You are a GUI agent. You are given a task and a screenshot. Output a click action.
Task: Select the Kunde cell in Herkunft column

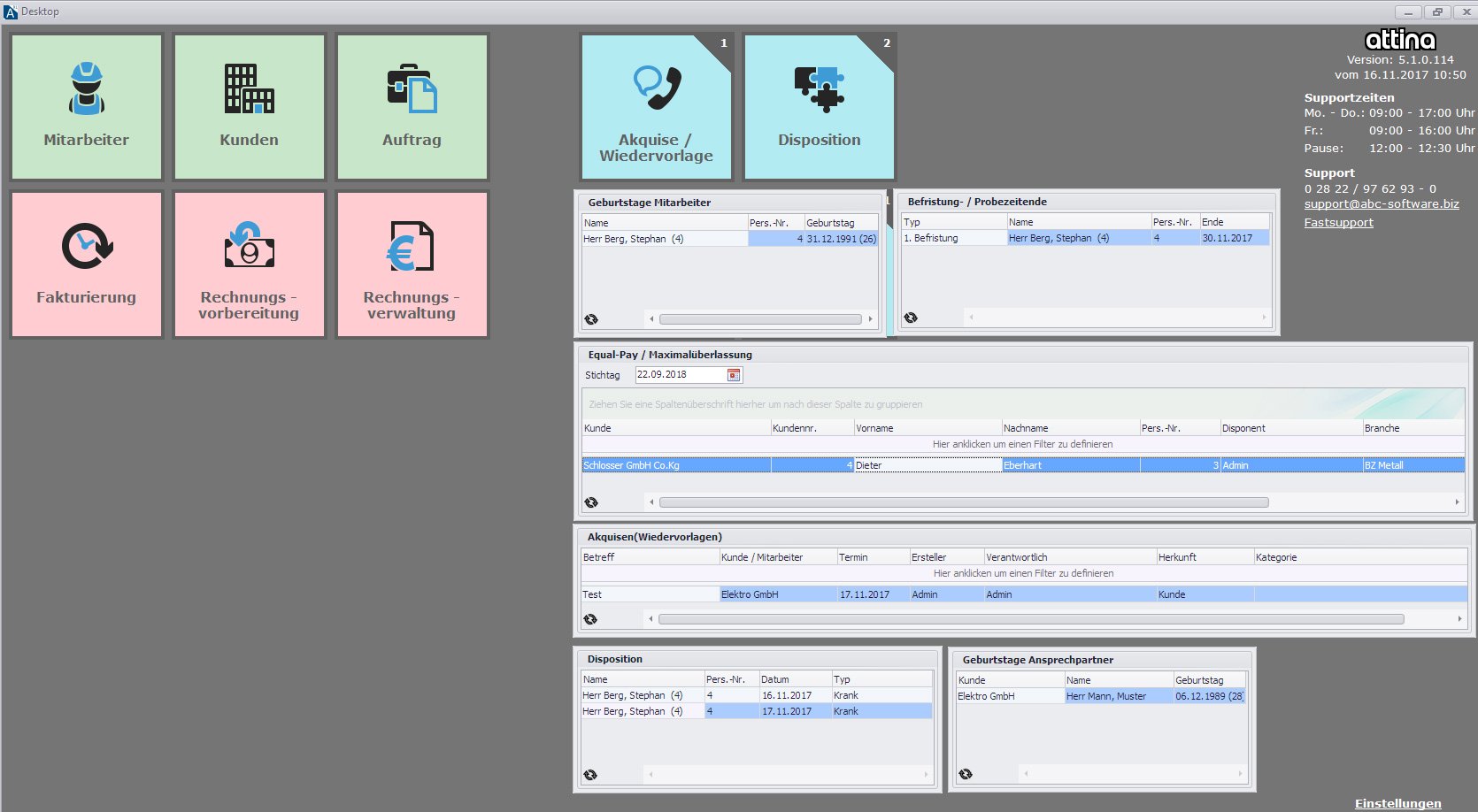[1205, 594]
